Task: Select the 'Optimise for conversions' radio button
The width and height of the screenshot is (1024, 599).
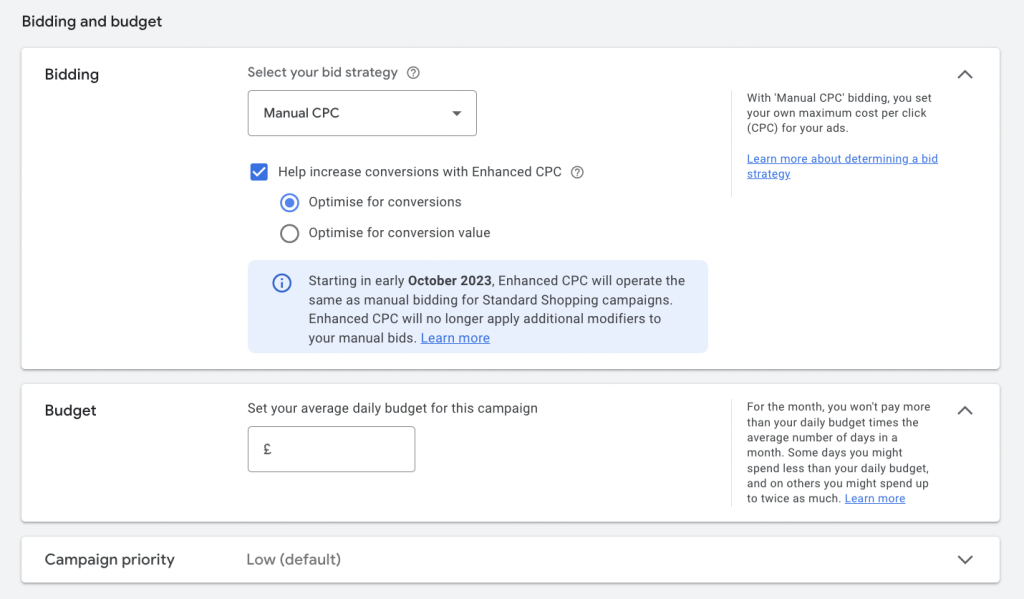Action: [x=290, y=202]
